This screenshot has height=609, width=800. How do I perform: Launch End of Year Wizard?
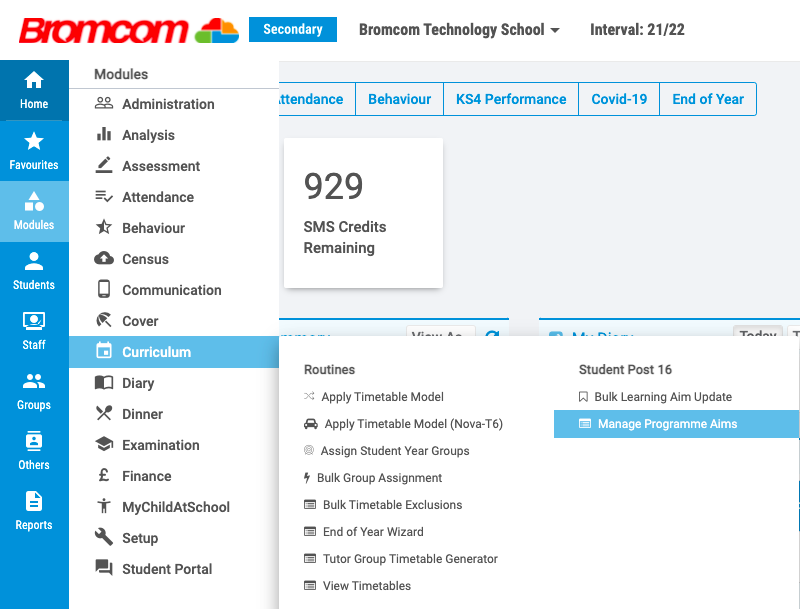pyautogui.click(x=373, y=532)
